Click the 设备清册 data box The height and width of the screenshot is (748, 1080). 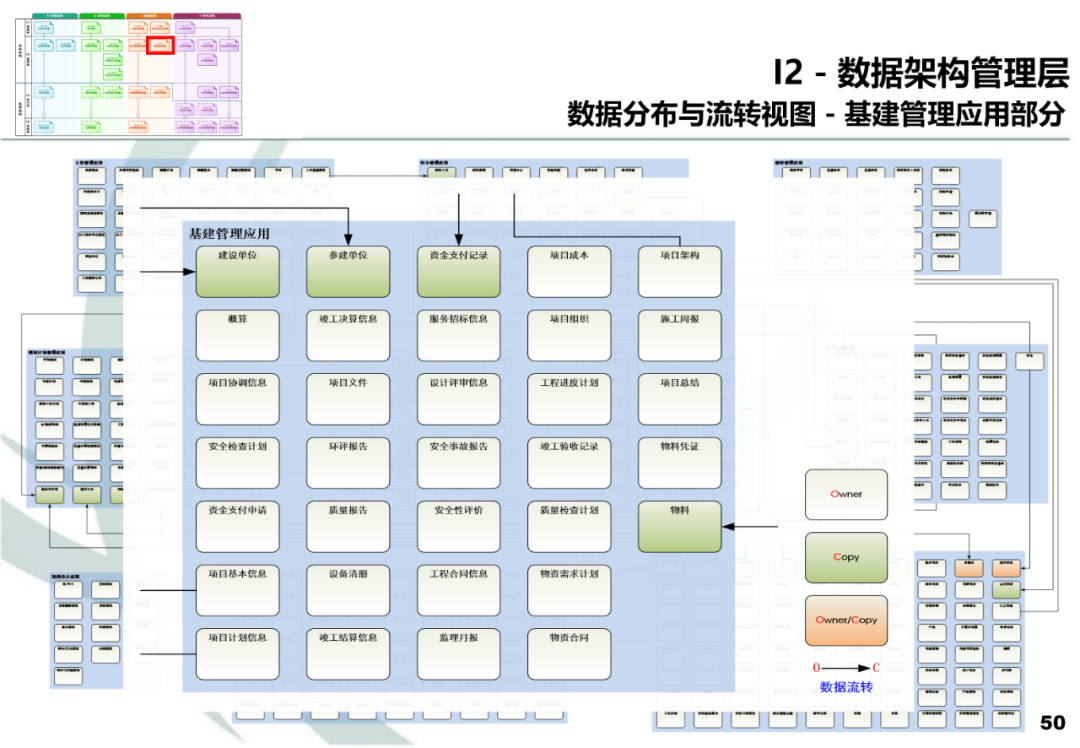coord(348,590)
